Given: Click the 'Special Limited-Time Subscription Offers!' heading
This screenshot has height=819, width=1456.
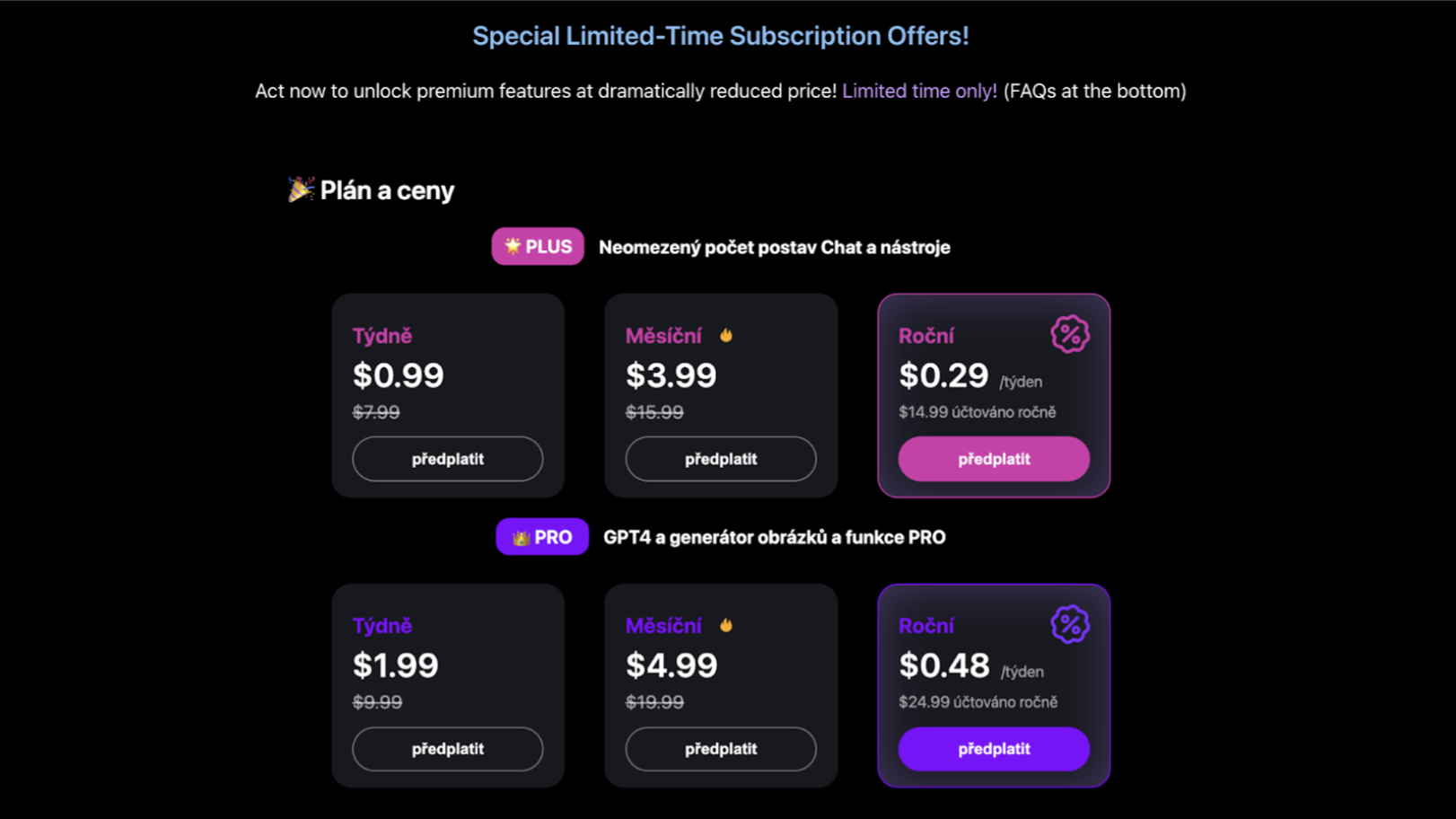Looking at the screenshot, I should (x=721, y=36).
